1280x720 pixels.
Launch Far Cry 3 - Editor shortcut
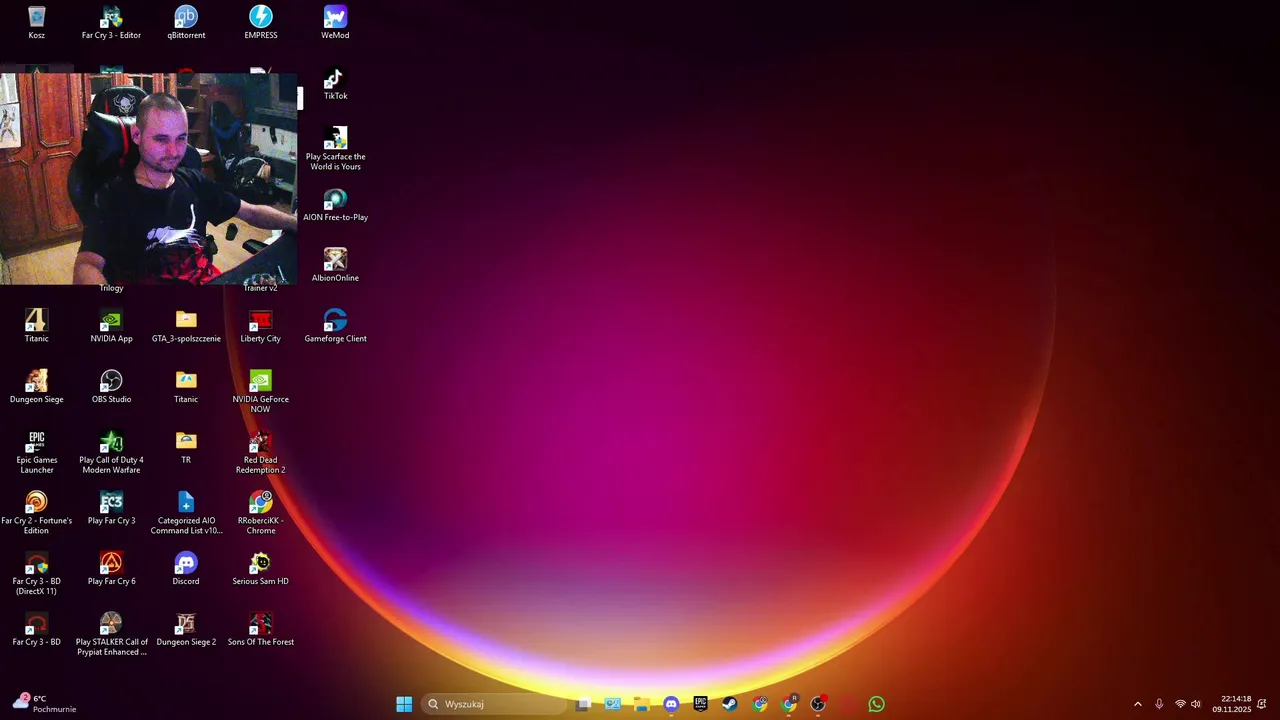tap(111, 23)
